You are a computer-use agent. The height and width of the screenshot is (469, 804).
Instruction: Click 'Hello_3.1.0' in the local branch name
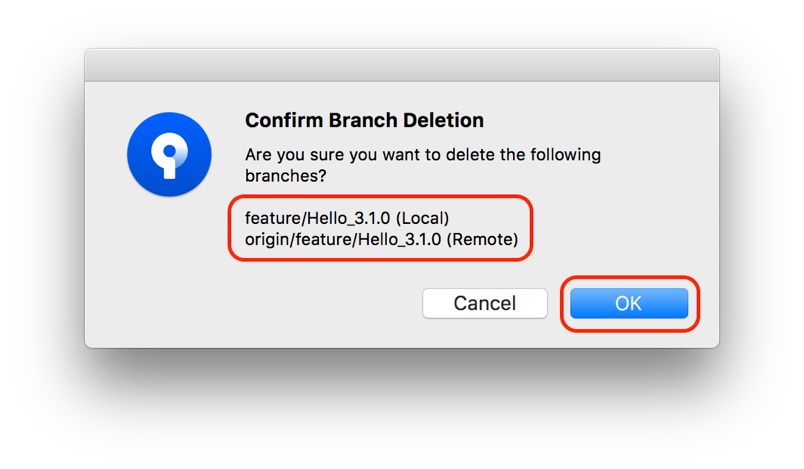(x=348, y=219)
